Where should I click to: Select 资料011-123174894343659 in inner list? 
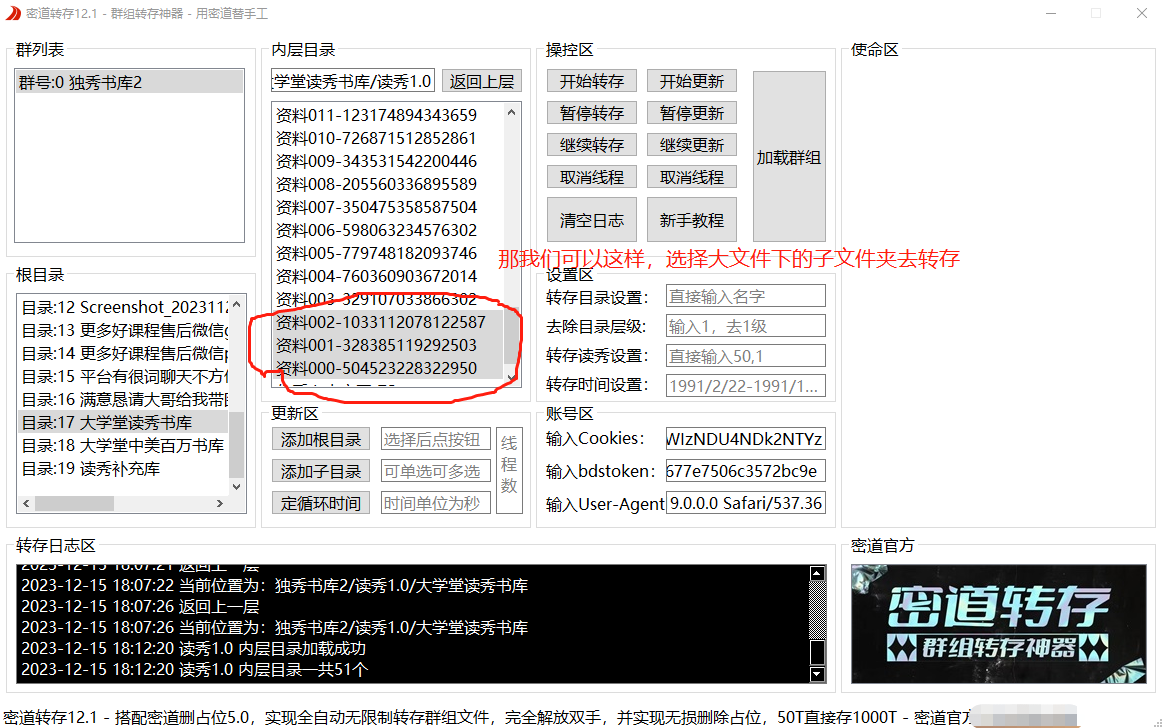(x=389, y=115)
